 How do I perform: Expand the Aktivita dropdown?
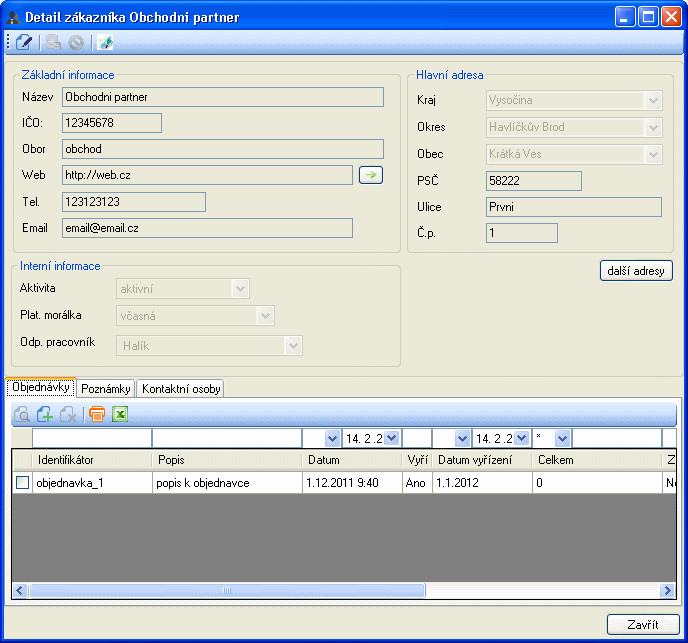pos(240,289)
